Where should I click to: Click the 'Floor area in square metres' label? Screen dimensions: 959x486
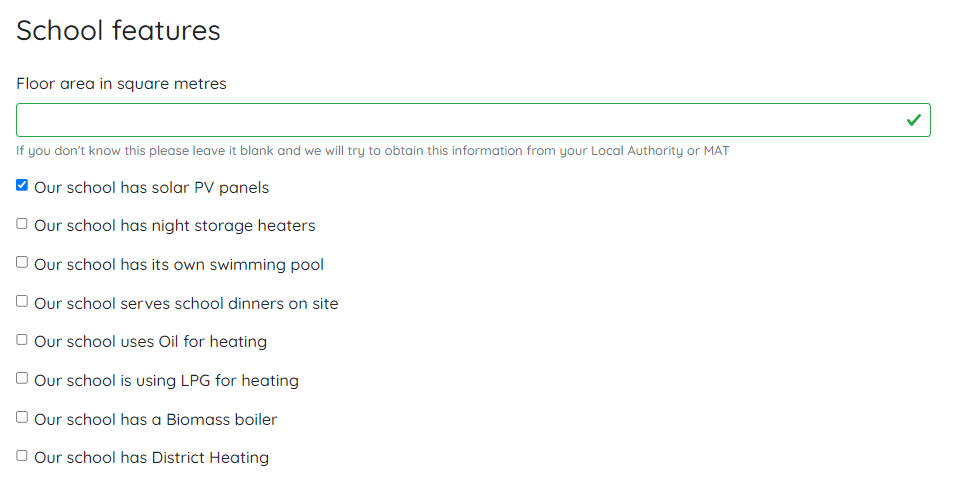pyautogui.click(x=121, y=84)
